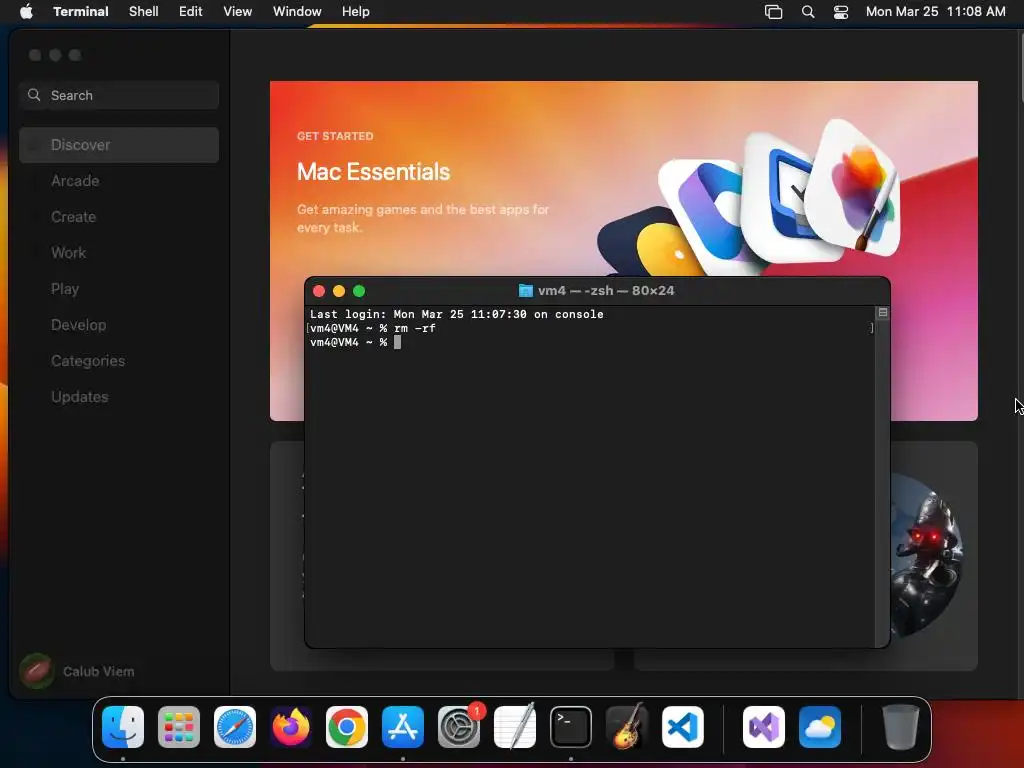Click the Calub Viem account avatar
Image resolution: width=1024 pixels, height=768 pixels.
[37, 671]
